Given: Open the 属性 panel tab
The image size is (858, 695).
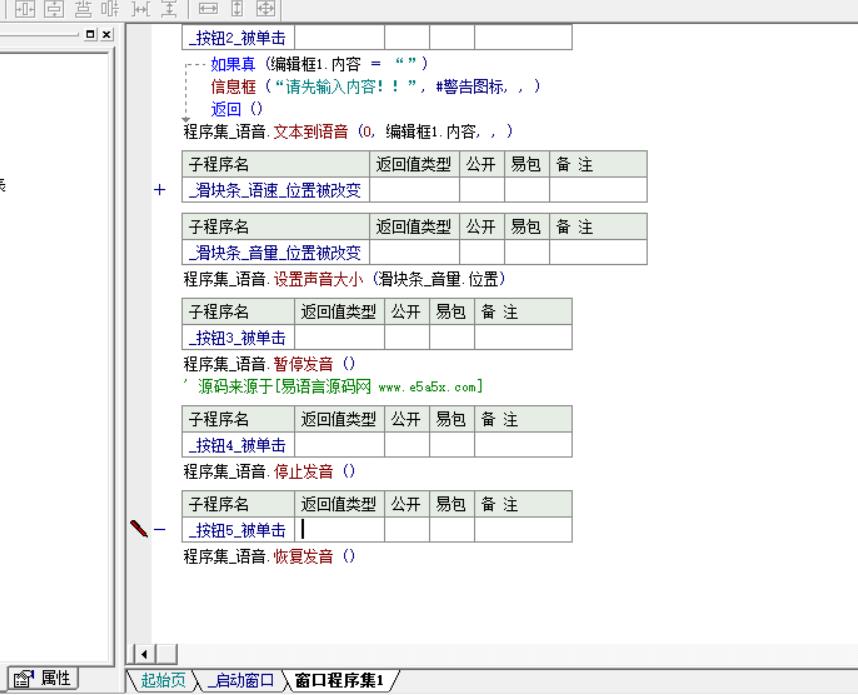Looking at the screenshot, I should click(43, 679).
